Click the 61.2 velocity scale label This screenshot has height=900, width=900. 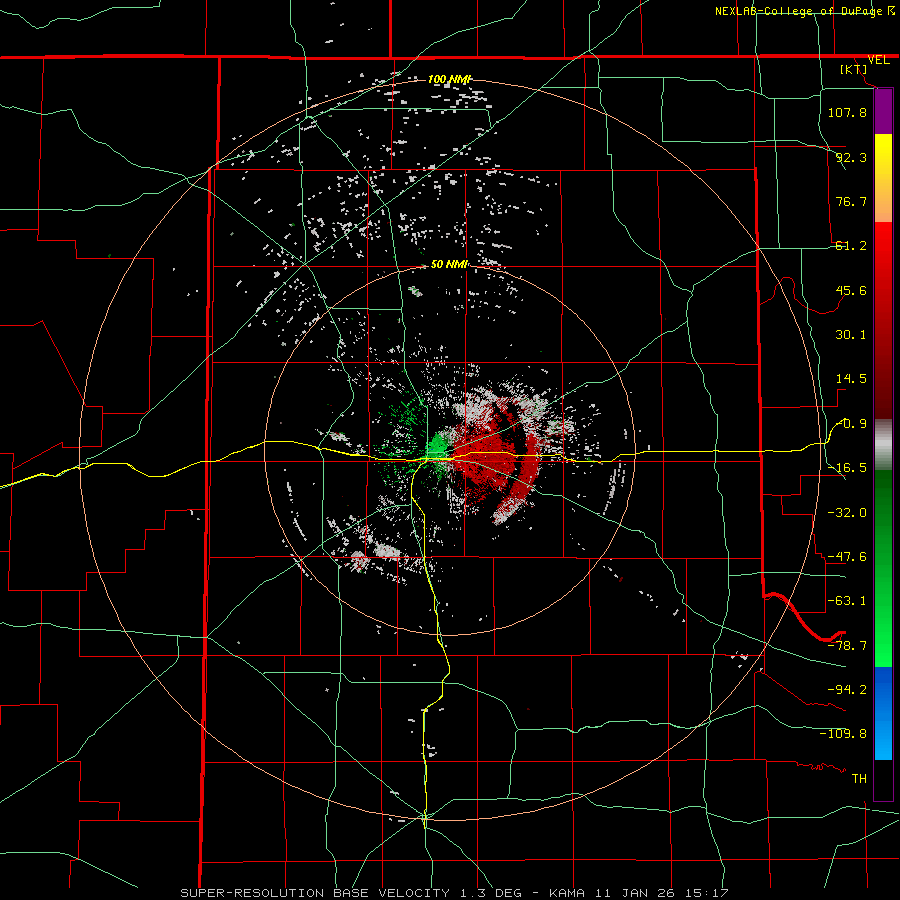[x=851, y=246]
